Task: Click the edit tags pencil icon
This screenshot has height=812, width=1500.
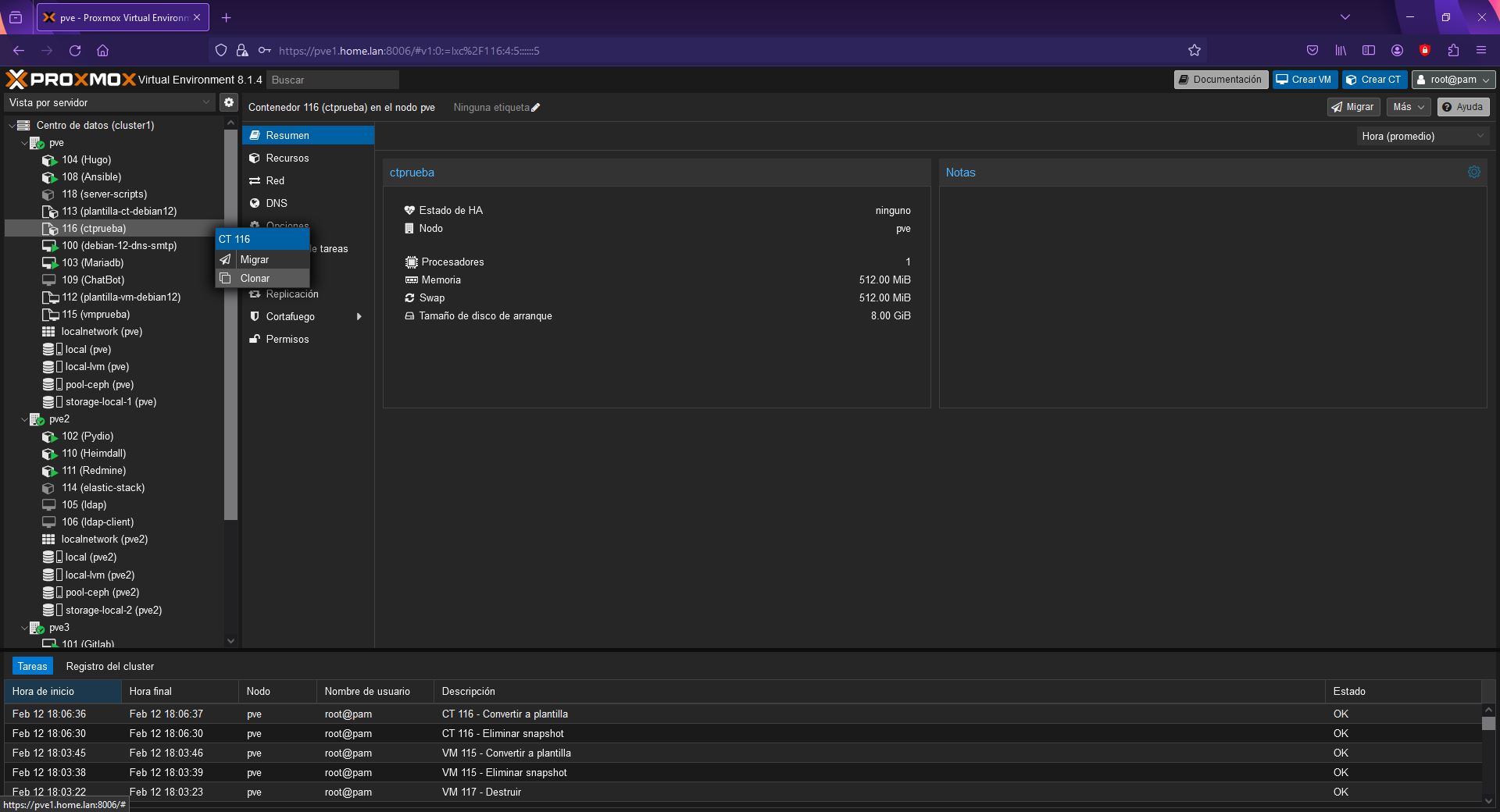Action: 535,108
